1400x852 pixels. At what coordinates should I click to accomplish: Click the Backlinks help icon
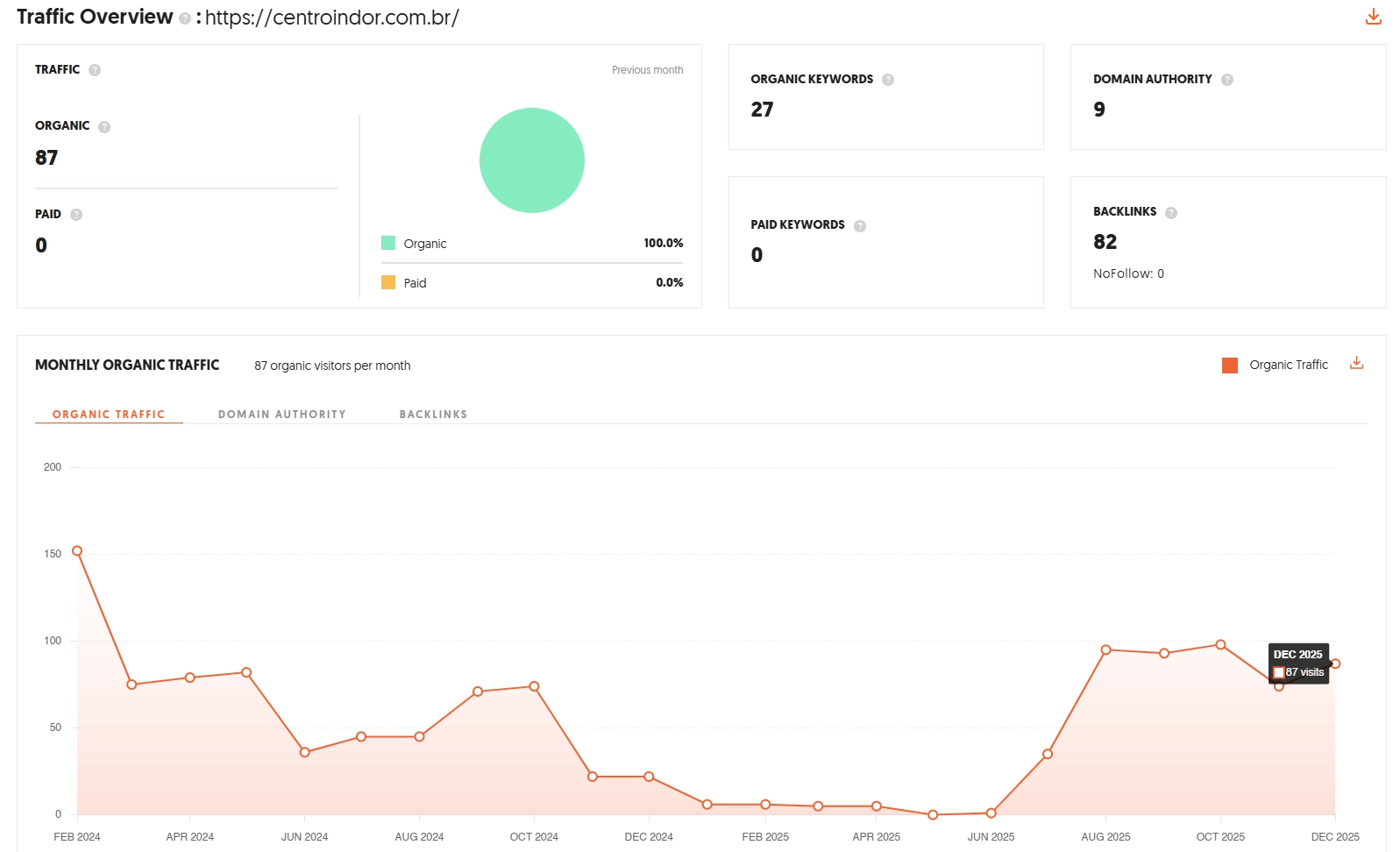click(1171, 213)
